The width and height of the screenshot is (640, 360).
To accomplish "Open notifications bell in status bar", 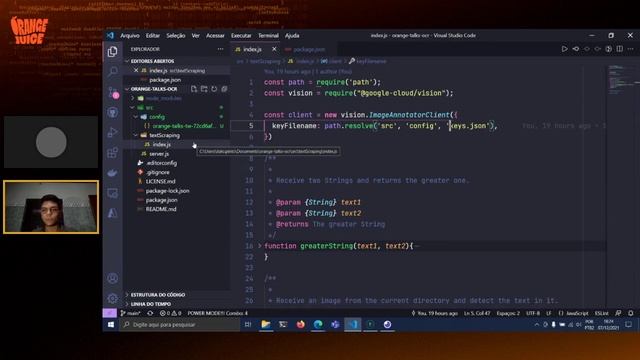I will (631, 313).
